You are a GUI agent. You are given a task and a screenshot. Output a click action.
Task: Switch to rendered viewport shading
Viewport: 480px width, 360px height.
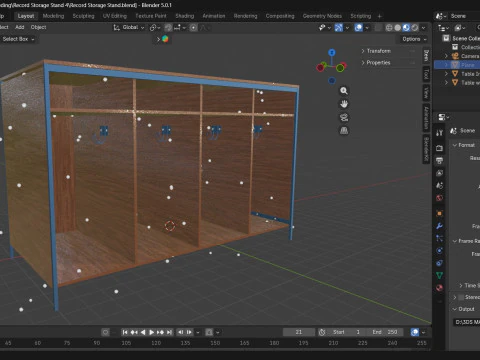point(415,27)
